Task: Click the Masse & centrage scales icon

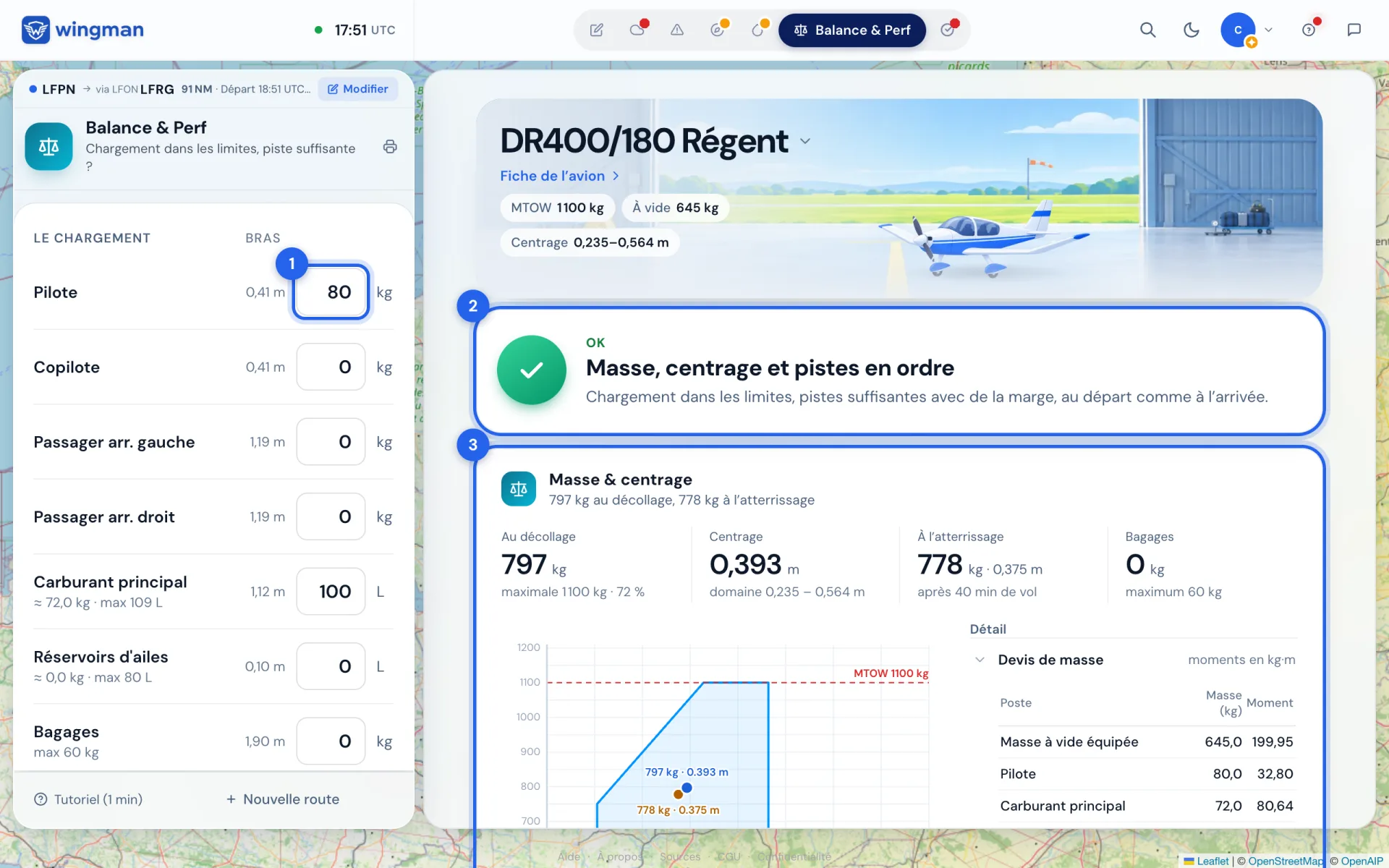Action: click(519, 489)
